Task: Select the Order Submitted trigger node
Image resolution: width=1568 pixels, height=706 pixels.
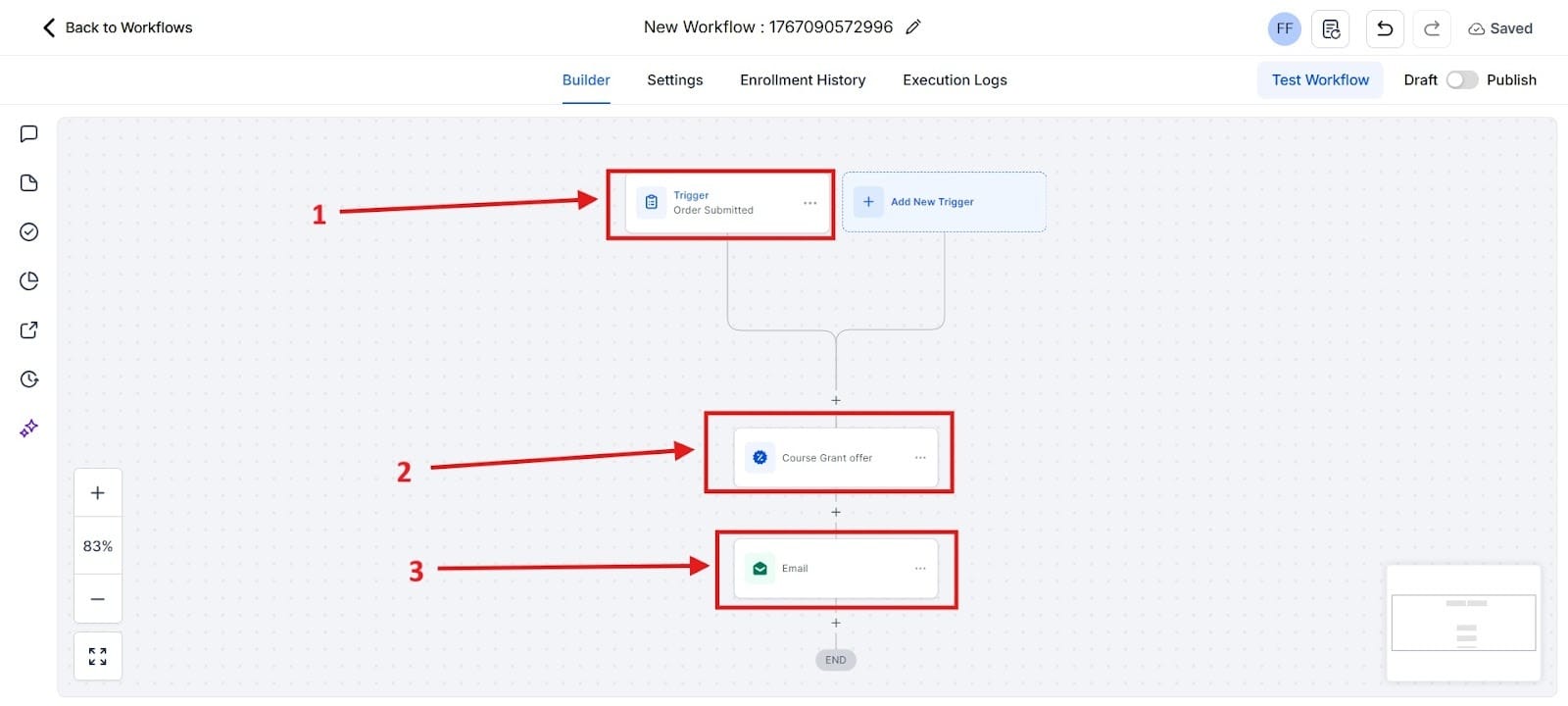Action: [727, 203]
